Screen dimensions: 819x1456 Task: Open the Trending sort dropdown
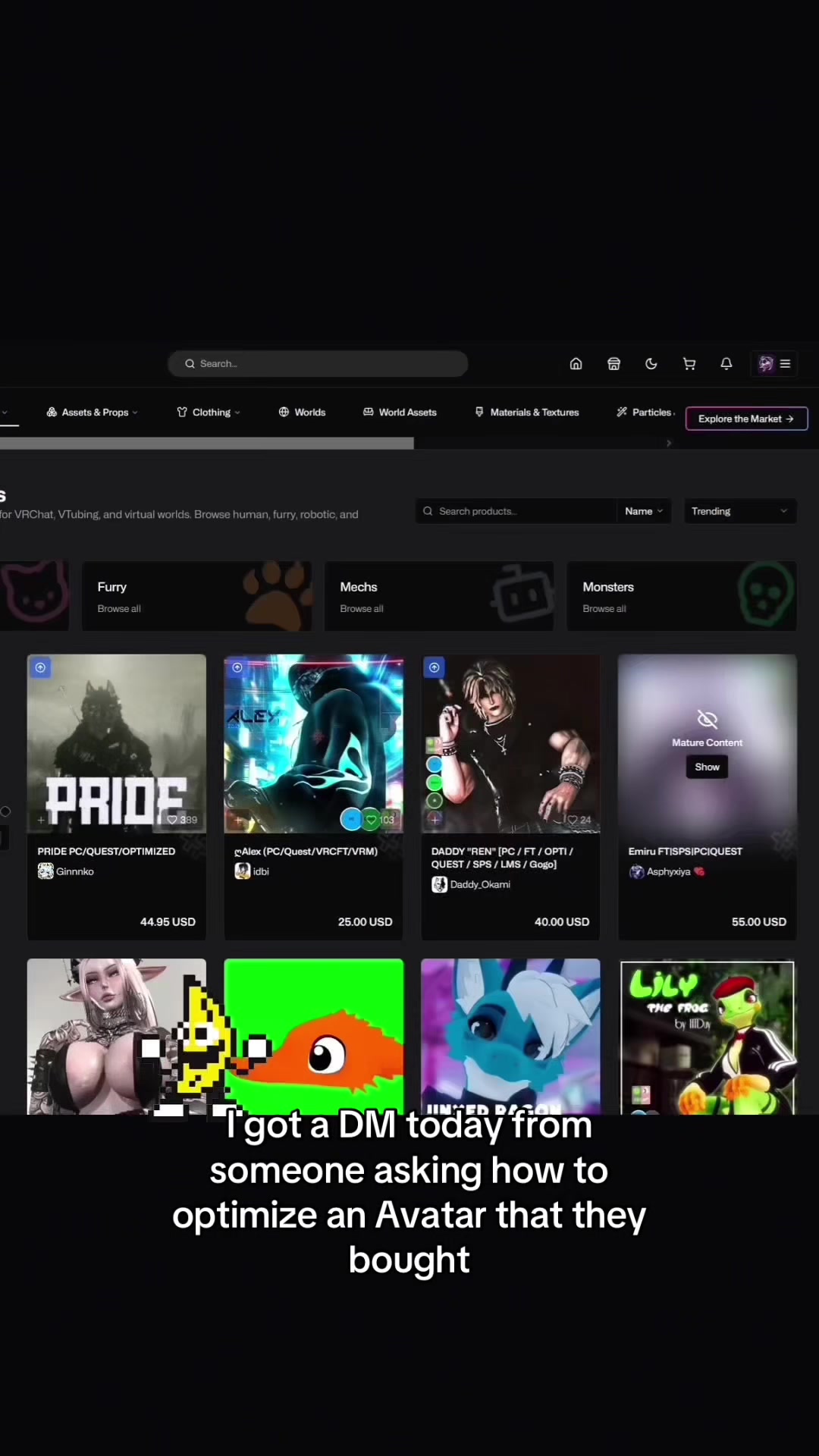[x=739, y=511]
